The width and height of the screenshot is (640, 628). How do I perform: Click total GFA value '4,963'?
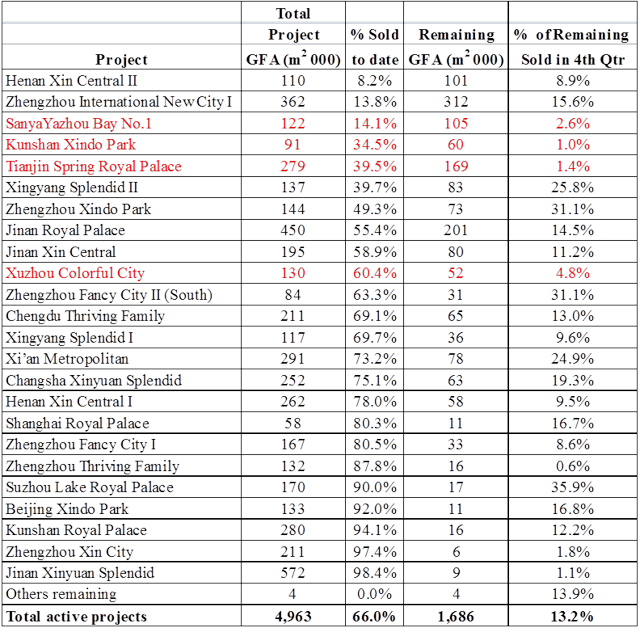coord(293,617)
